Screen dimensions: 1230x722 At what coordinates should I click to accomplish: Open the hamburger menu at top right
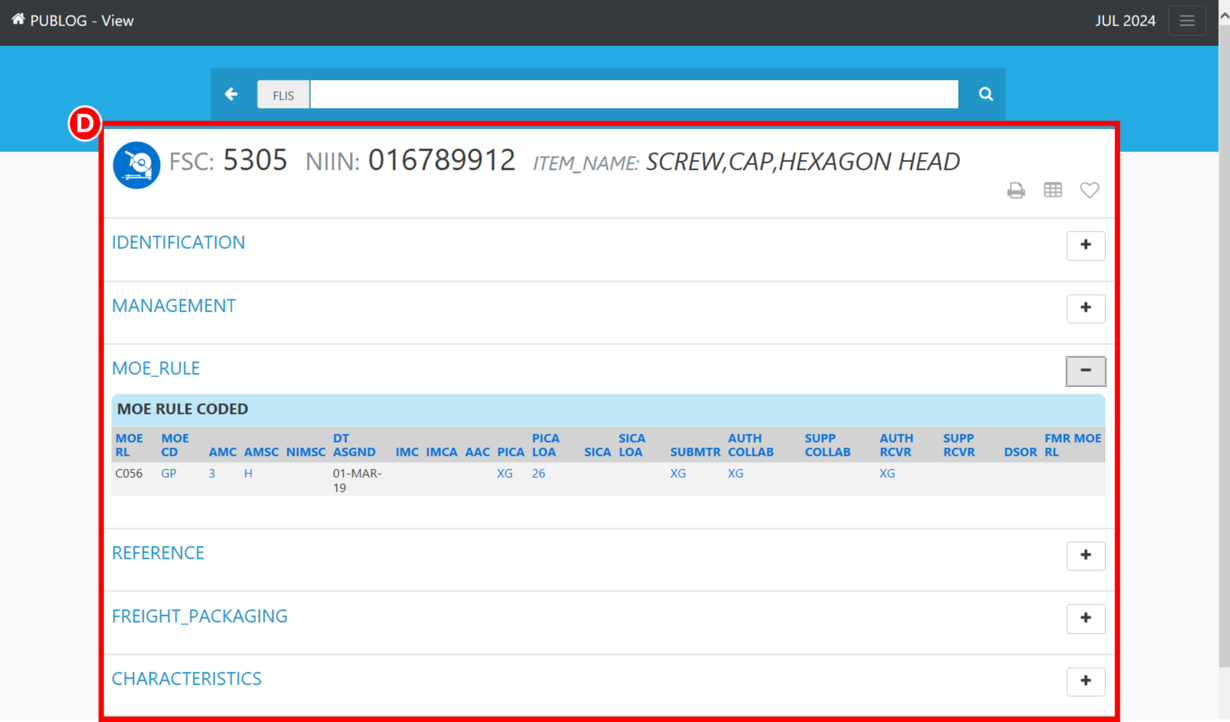click(x=1187, y=21)
